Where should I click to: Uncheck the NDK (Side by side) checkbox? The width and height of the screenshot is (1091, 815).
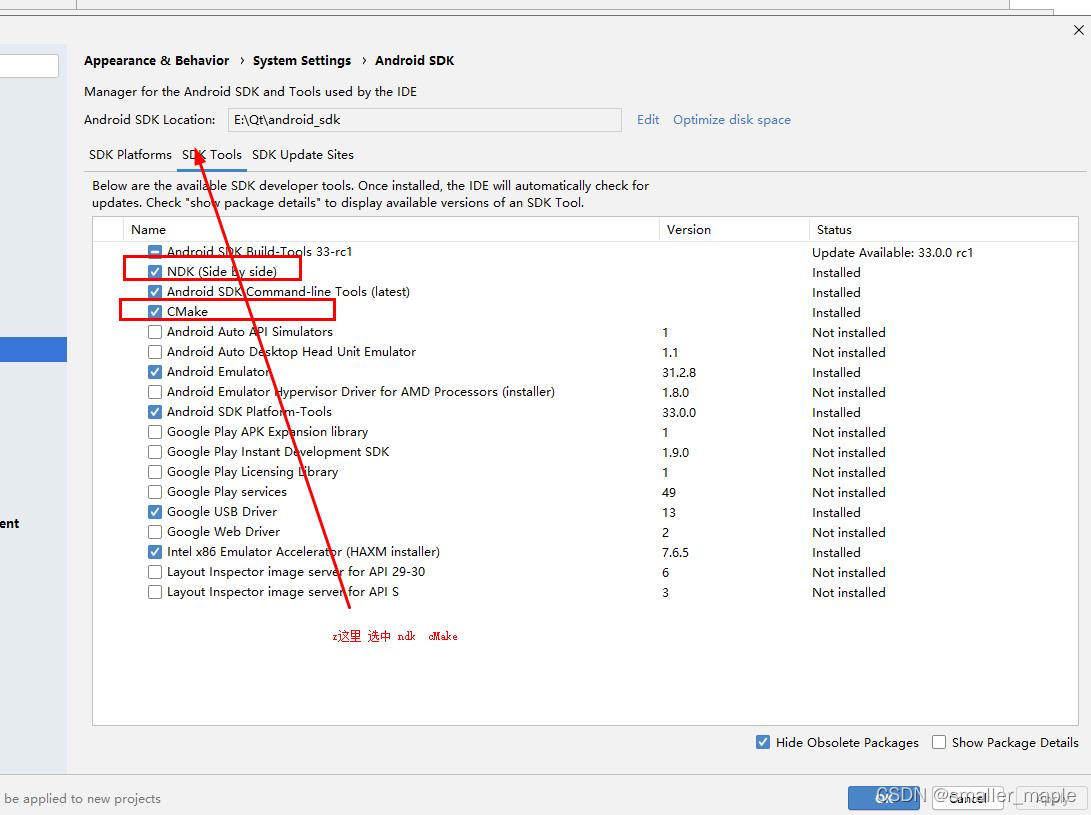(x=154, y=271)
